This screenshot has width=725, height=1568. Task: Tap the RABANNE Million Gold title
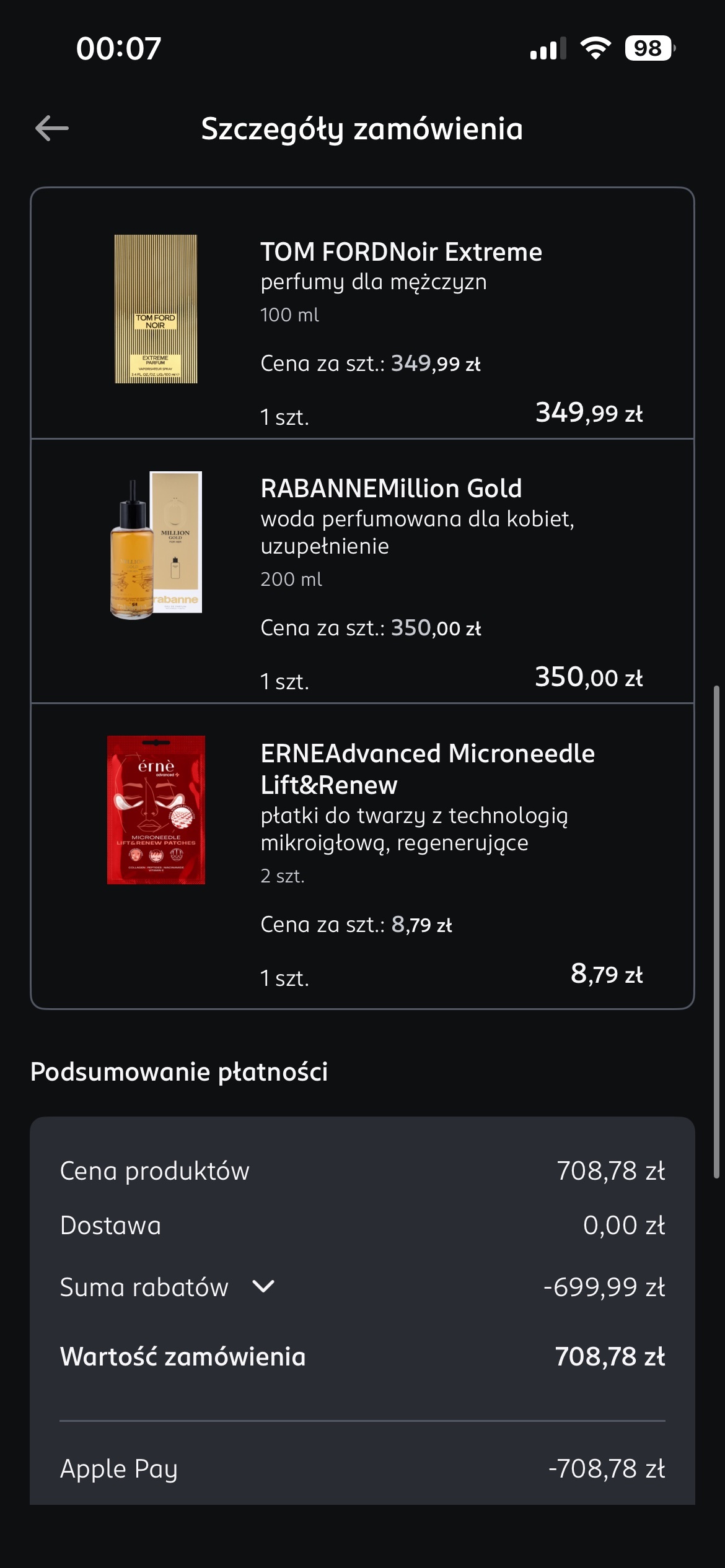coord(391,489)
